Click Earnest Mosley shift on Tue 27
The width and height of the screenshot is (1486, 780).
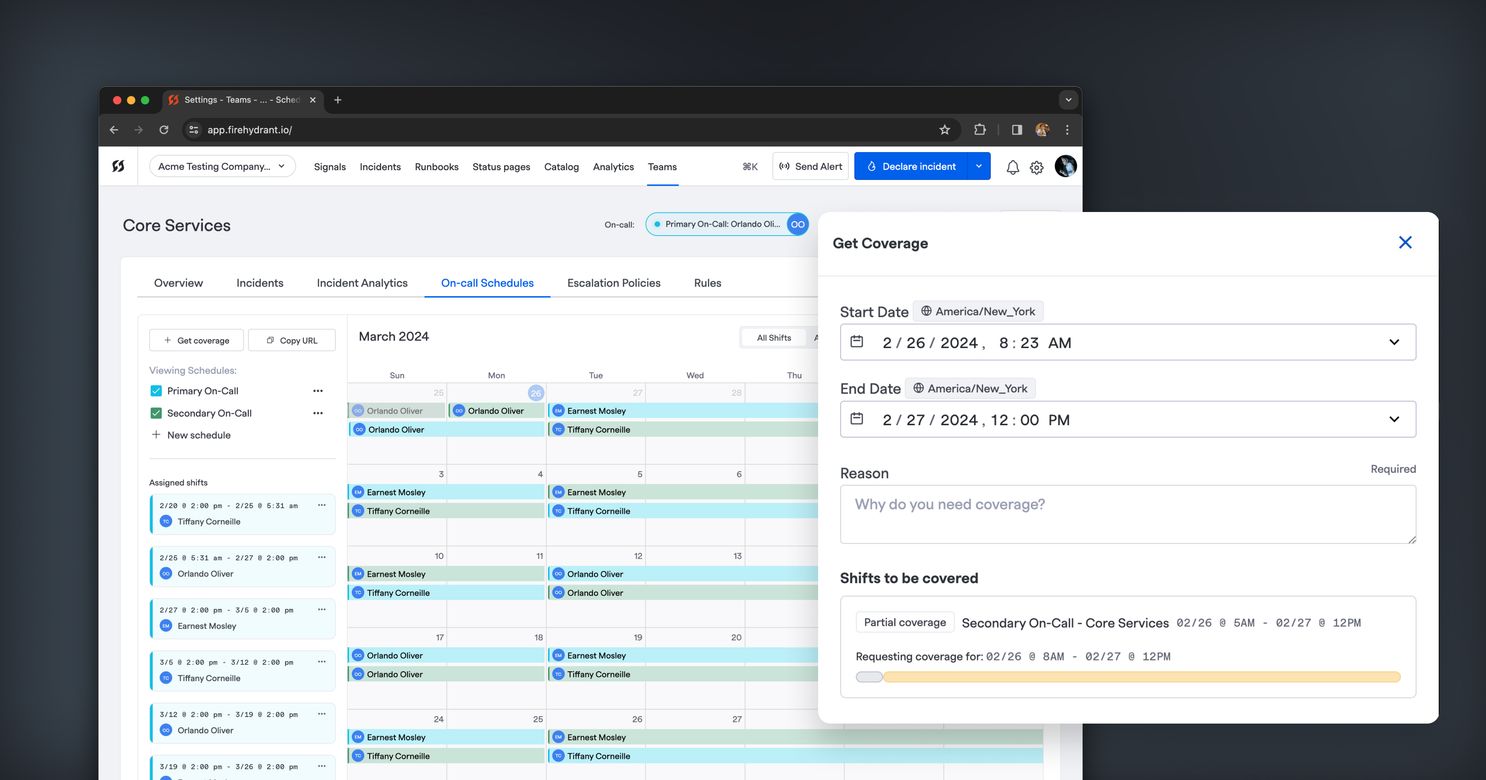point(683,411)
